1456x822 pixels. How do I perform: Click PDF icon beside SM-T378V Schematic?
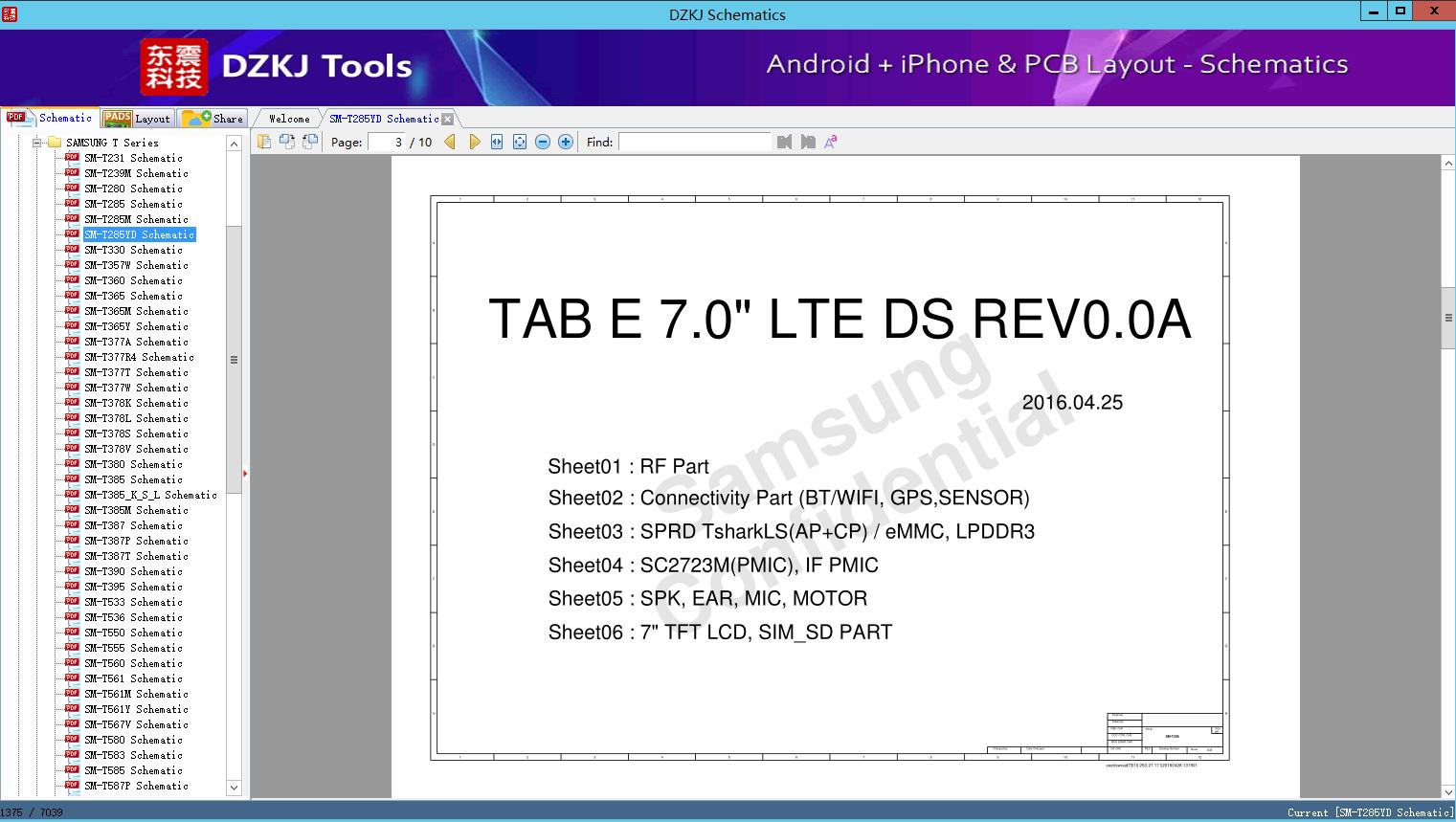(x=72, y=448)
